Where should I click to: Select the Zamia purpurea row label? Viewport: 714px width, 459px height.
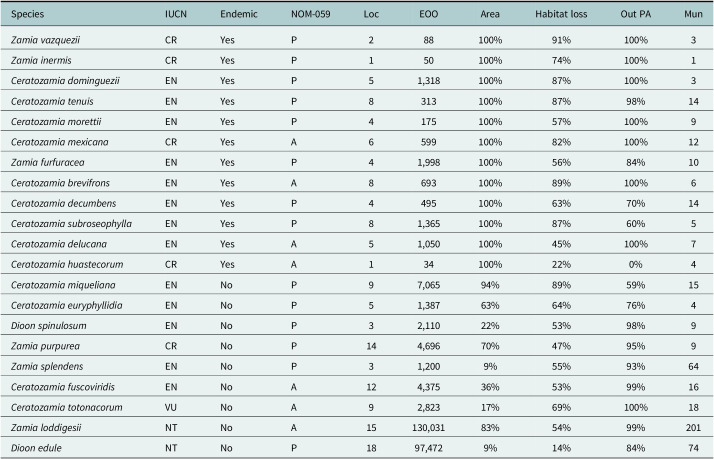click(x=45, y=346)
